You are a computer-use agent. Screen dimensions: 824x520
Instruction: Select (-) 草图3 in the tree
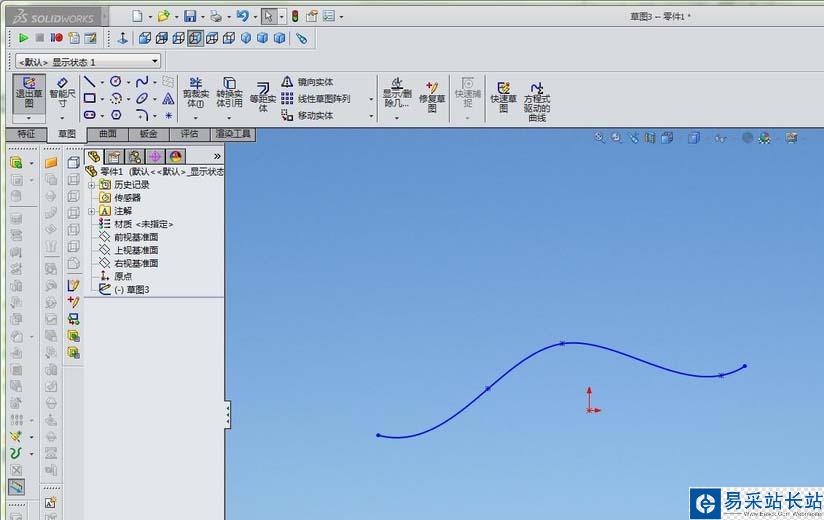click(x=132, y=289)
